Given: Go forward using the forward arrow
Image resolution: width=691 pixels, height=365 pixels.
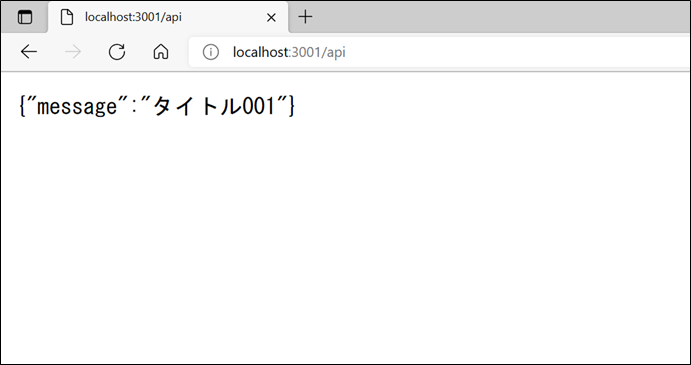Looking at the screenshot, I should 73,52.
